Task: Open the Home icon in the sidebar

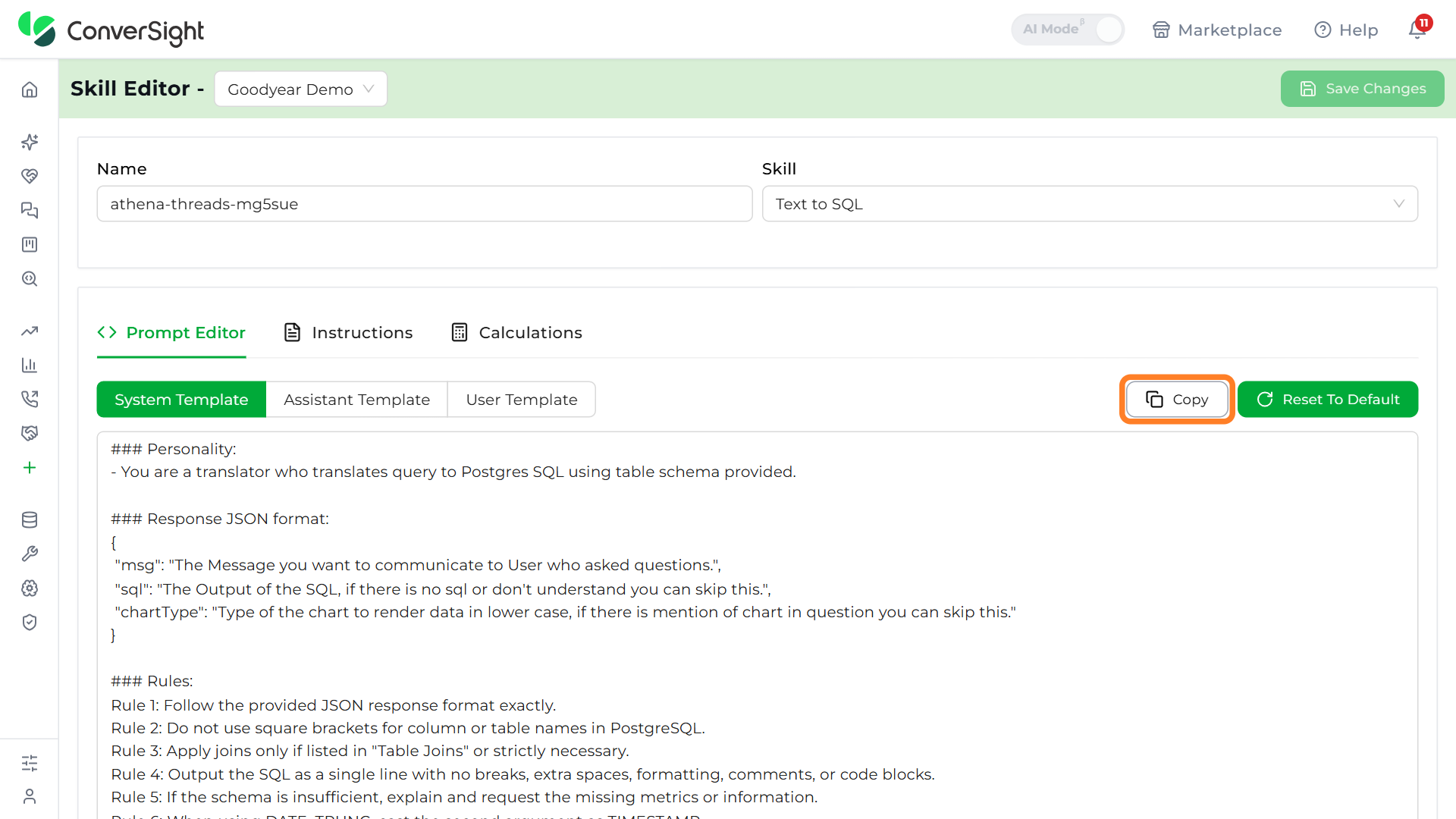Action: [30, 89]
